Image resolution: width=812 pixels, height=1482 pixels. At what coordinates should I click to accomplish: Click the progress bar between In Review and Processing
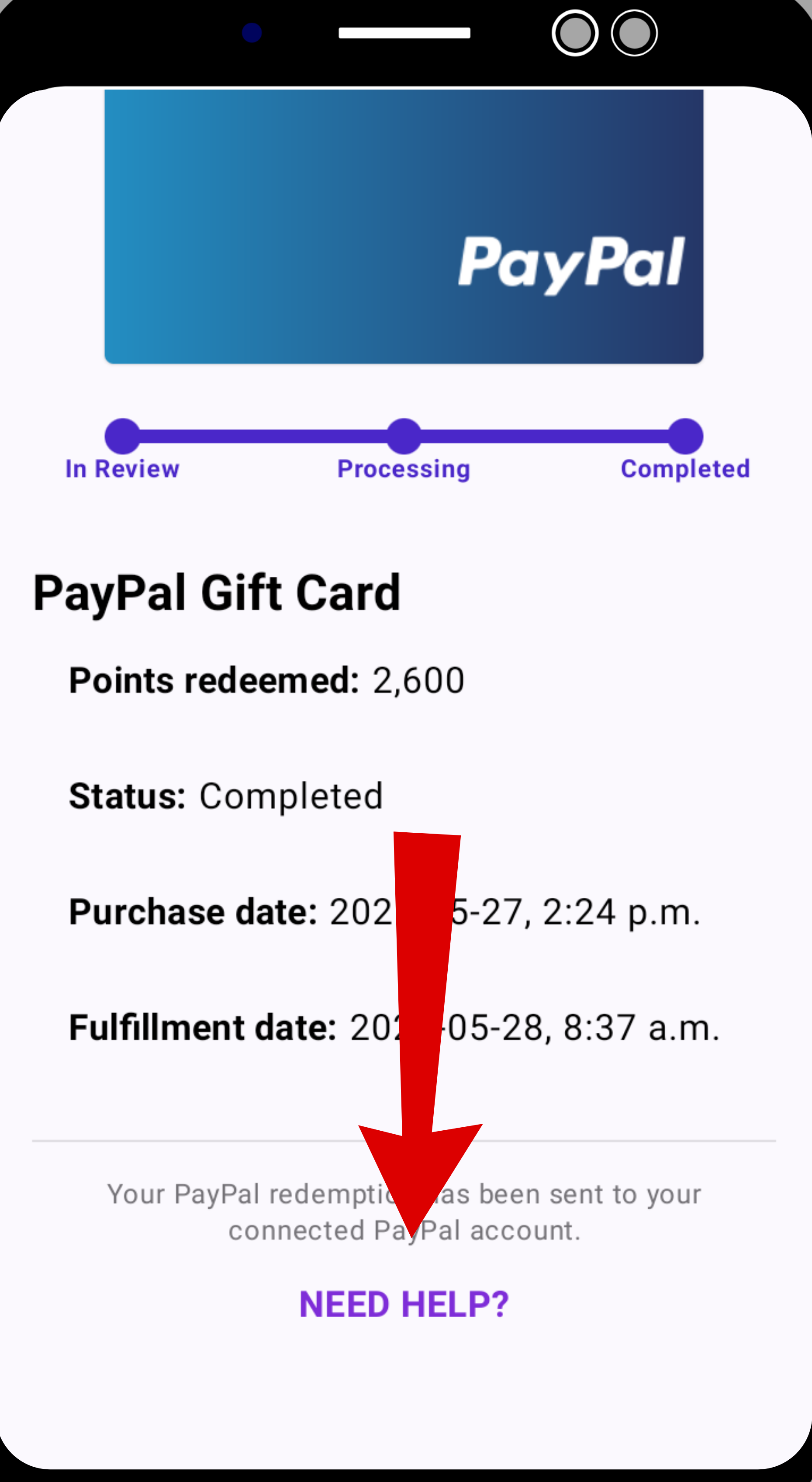[x=263, y=436]
